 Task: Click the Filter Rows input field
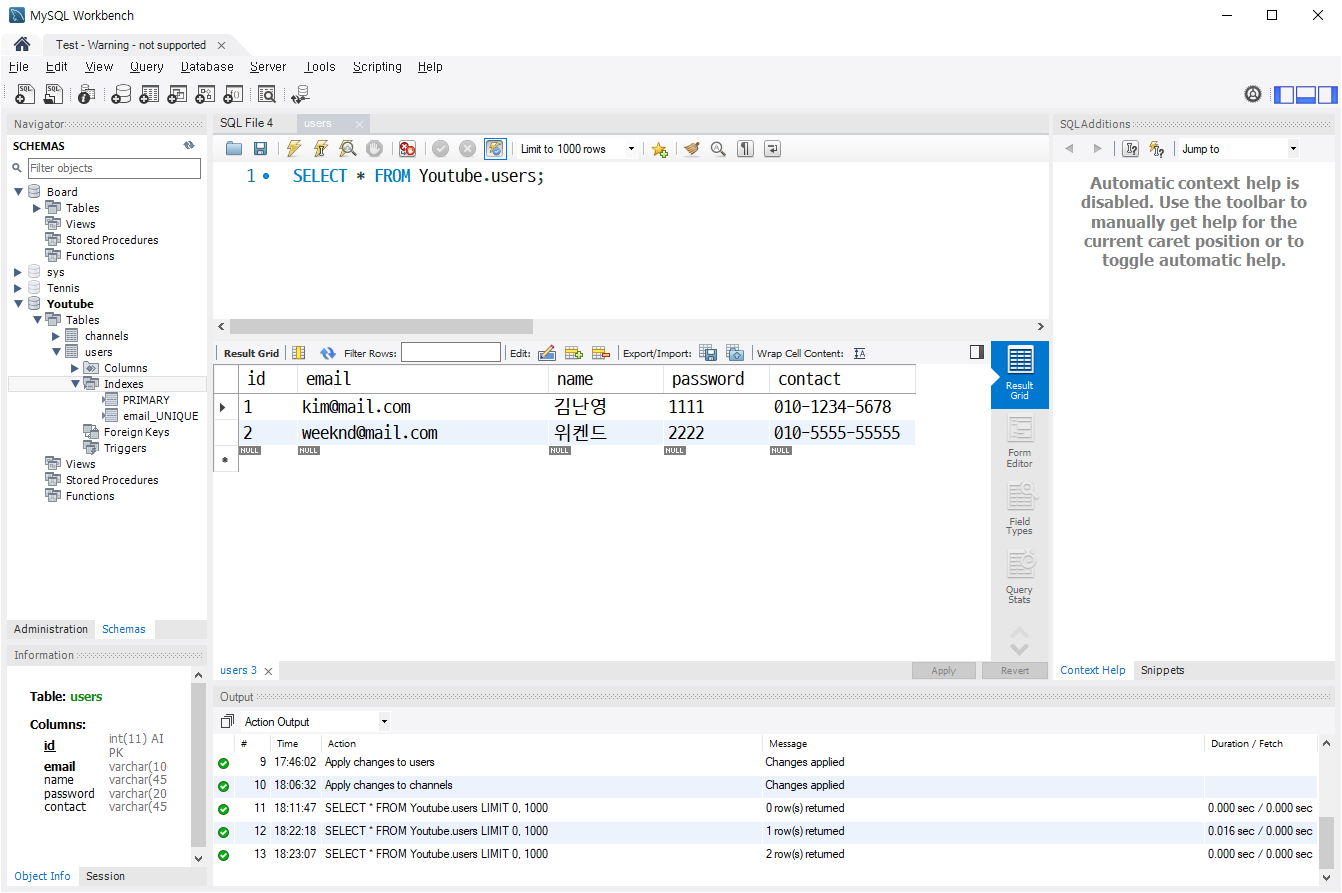(x=451, y=352)
